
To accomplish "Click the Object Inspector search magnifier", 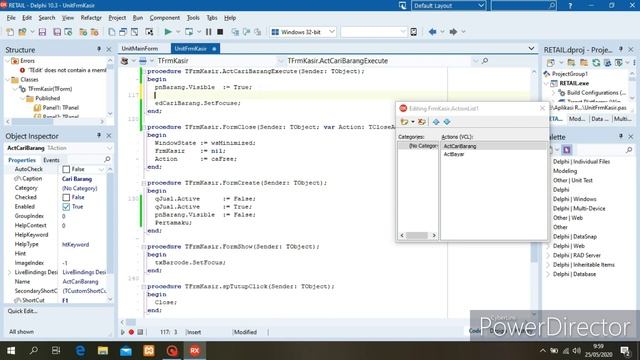I will pyautogui.click(x=107, y=159).
